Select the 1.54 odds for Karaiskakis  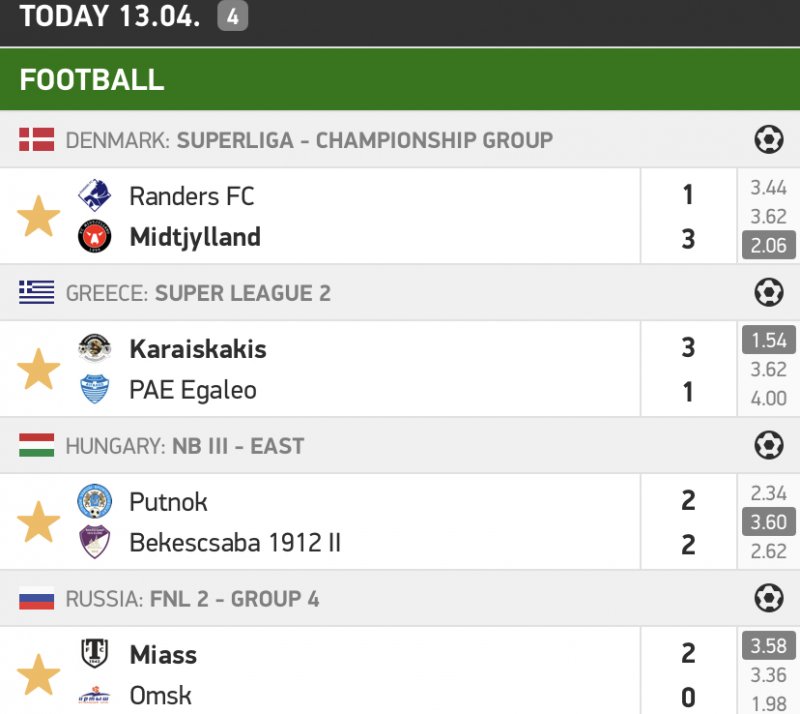[x=768, y=340]
